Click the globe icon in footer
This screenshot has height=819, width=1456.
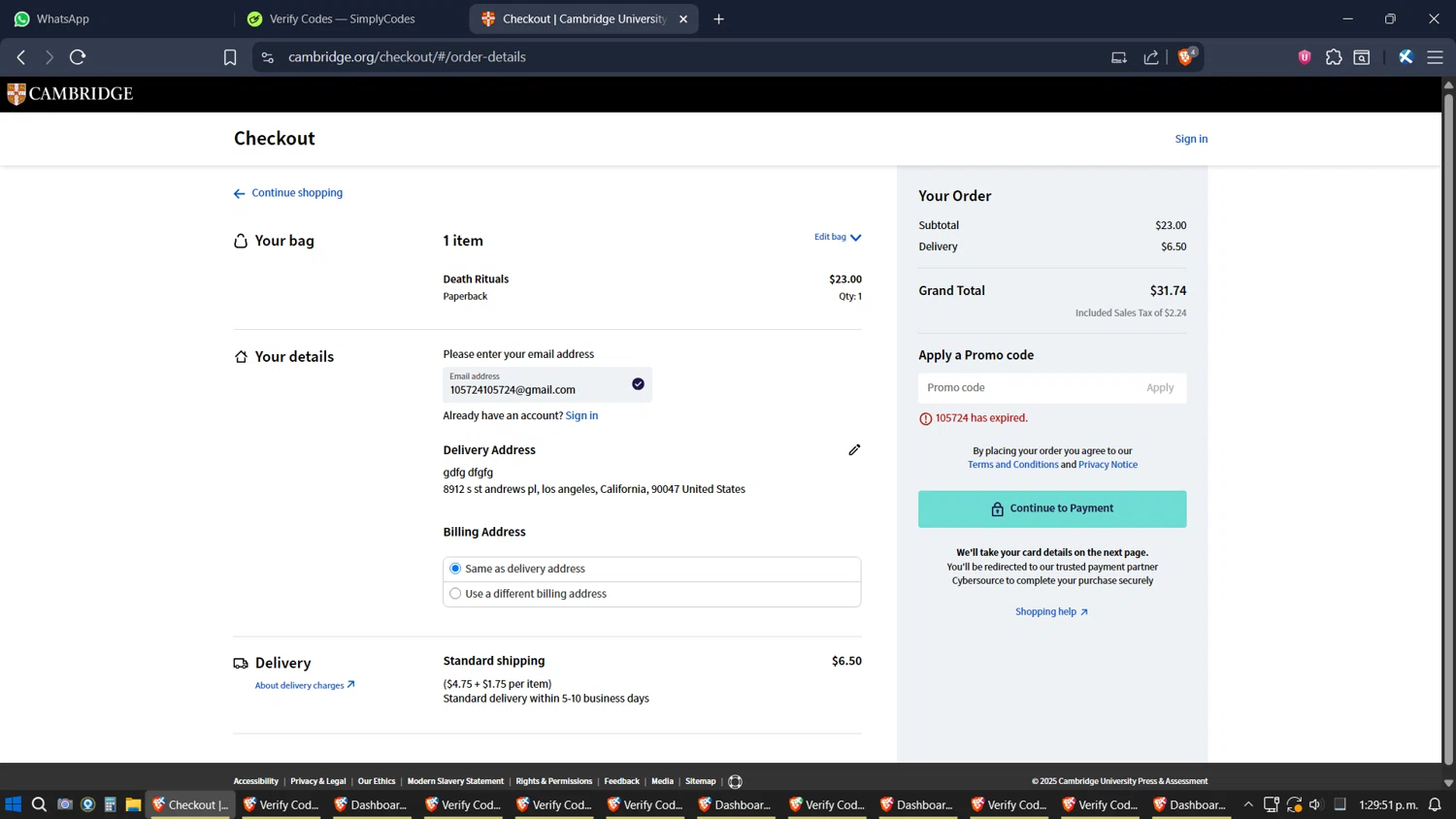click(735, 781)
